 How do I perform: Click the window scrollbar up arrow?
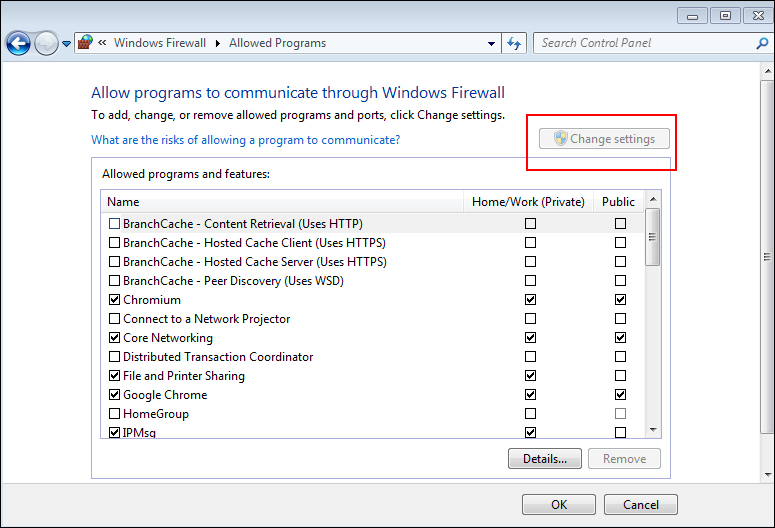(768, 71)
